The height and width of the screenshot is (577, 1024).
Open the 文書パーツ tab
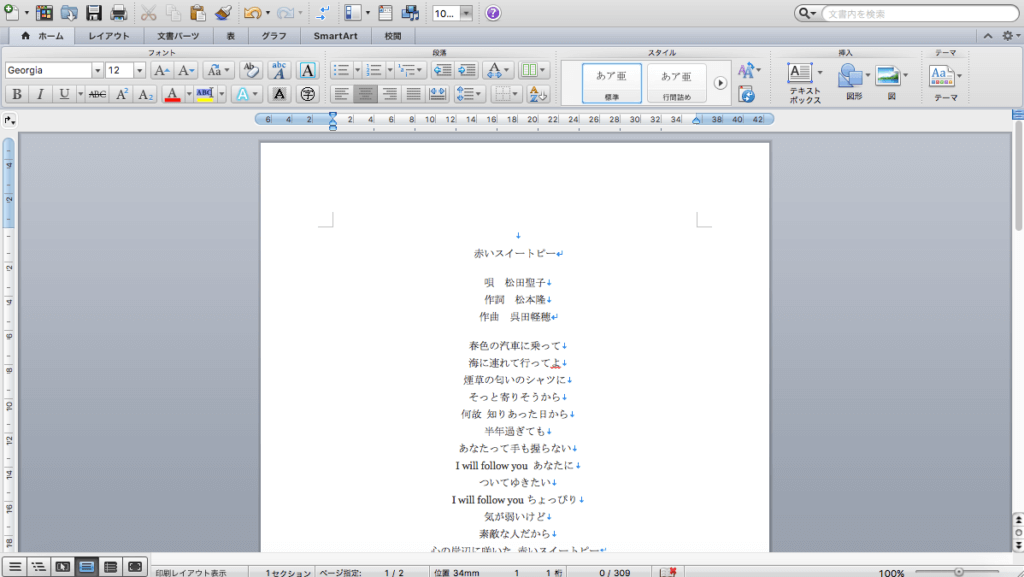[x=178, y=36]
